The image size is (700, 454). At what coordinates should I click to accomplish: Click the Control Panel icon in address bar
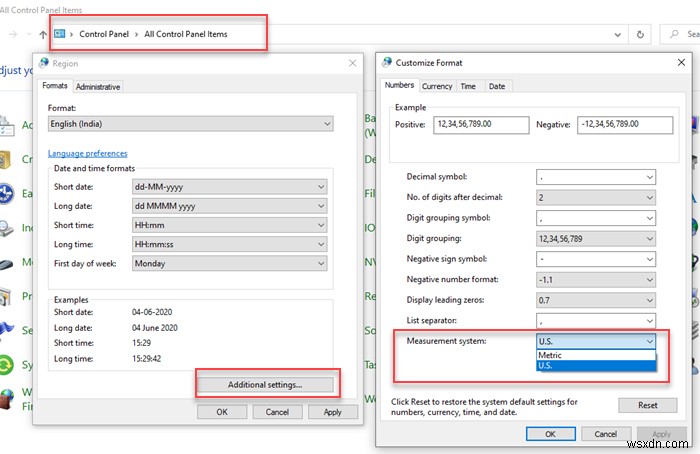[59, 34]
